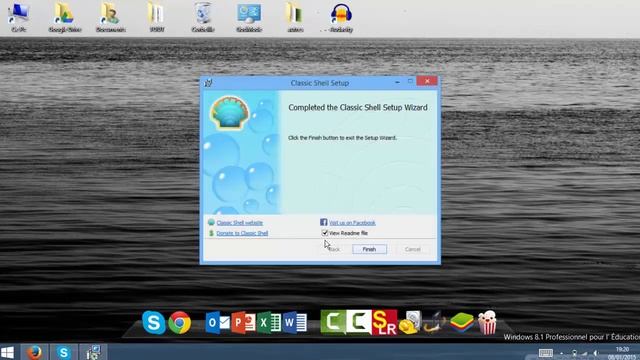The width and height of the screenshot is (640, 360).
Task: Switch to the installer taskbar button
Action: tap(93, 352)
